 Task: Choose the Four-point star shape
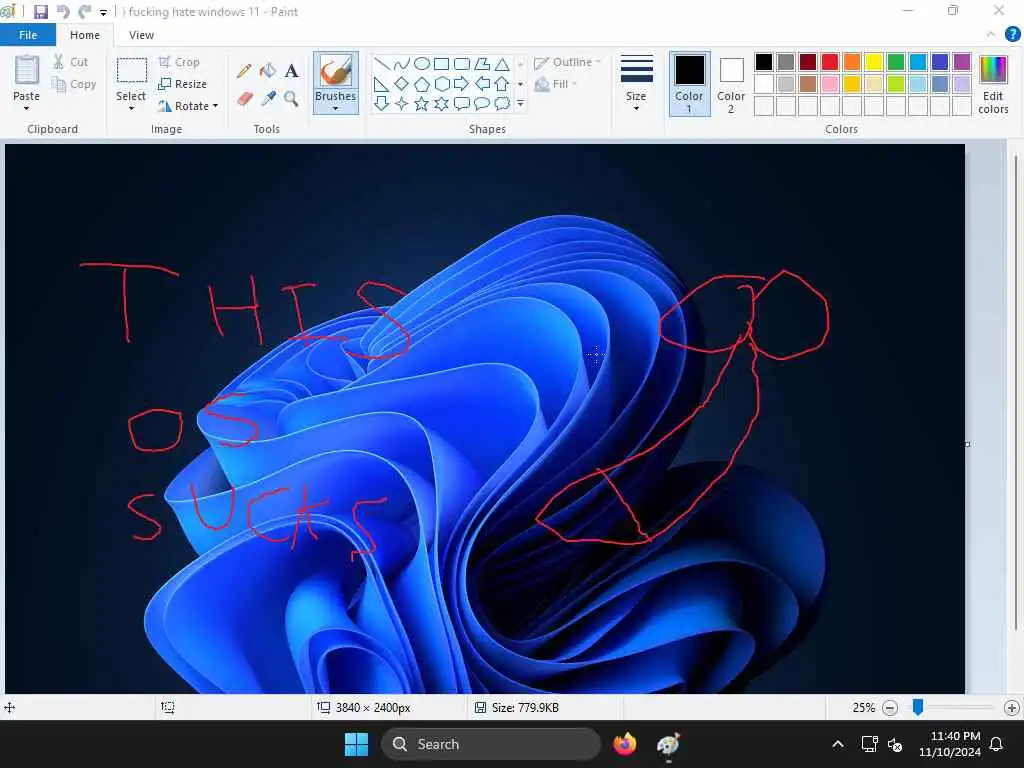click(402, 103)
